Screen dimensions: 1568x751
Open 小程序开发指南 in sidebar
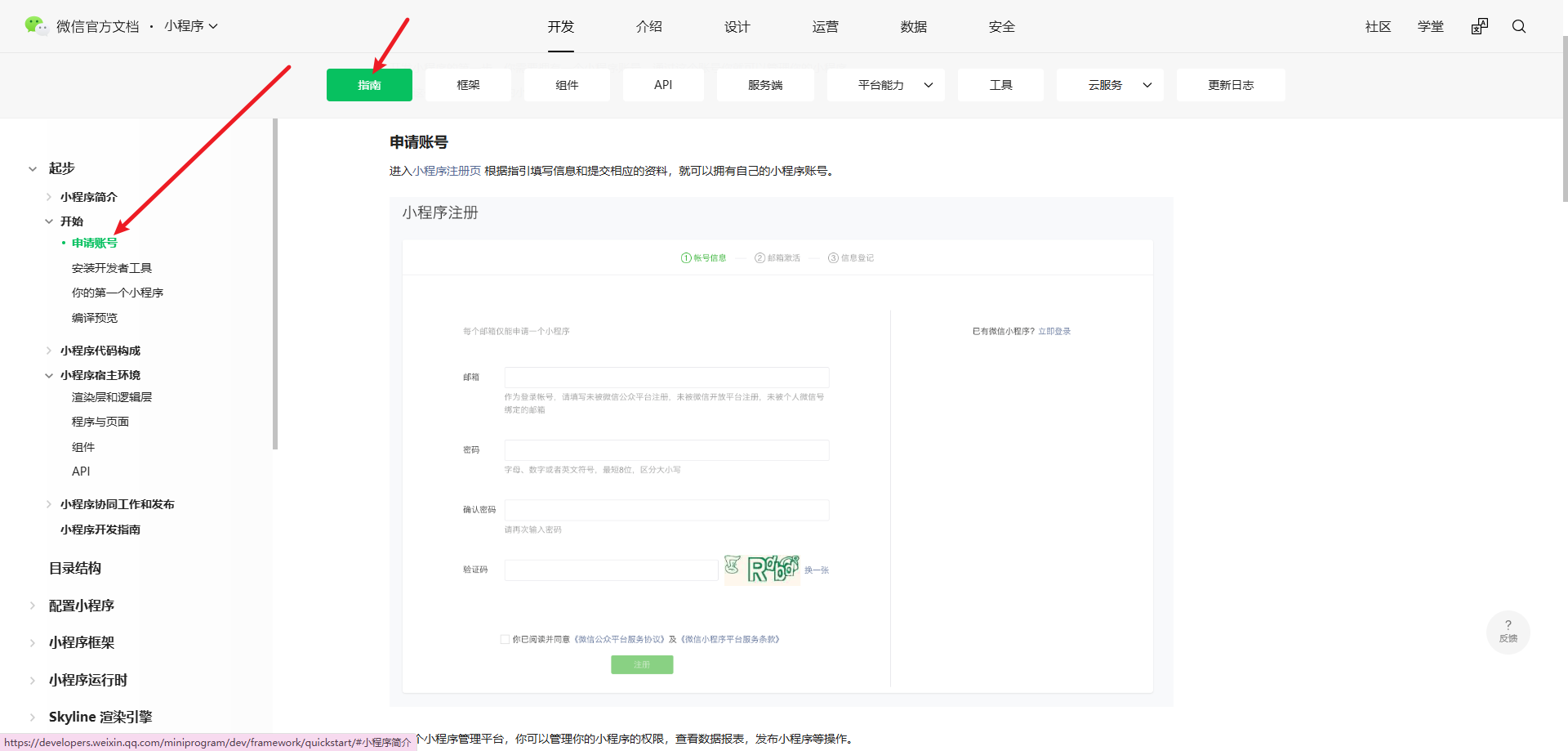(100, 530)
